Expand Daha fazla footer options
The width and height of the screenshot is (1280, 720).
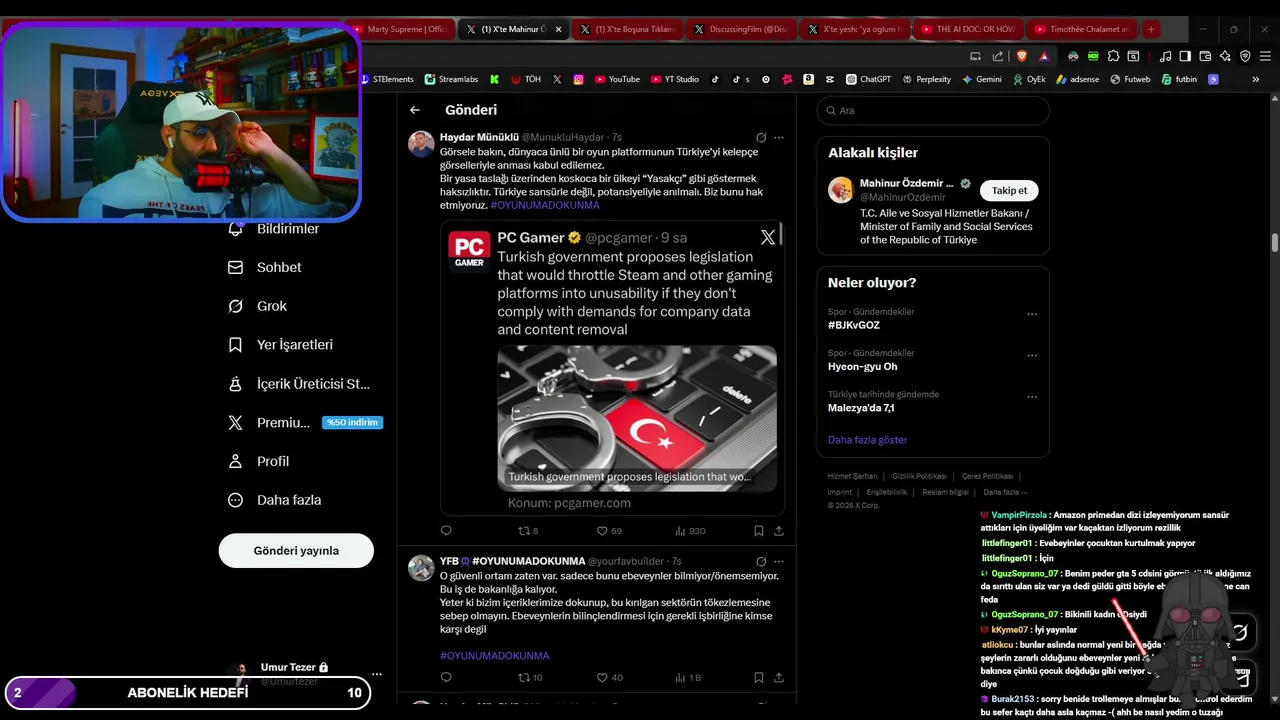pos(1003,492)
